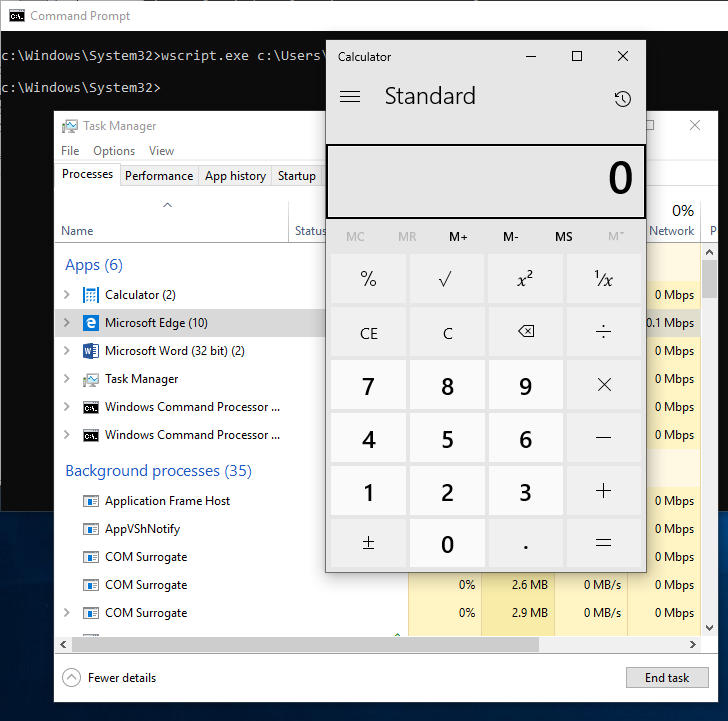728x721 pixels.
Task: Click the reciprocal 1/x key
Action: 604,279
